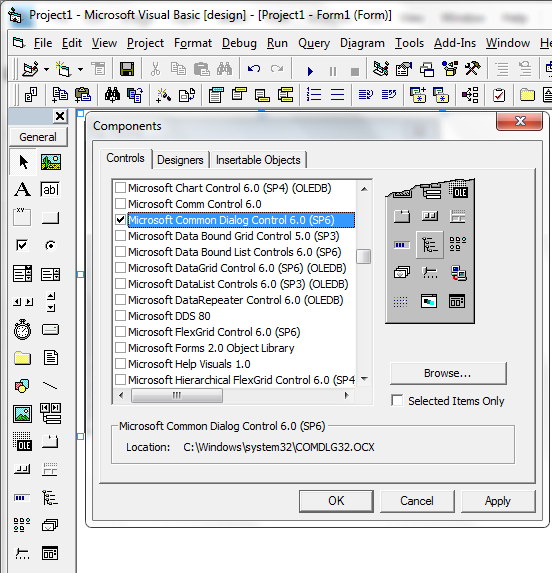Click list scroll down arrow
This screenshot has width=552, height=573.
coord(364,379)
